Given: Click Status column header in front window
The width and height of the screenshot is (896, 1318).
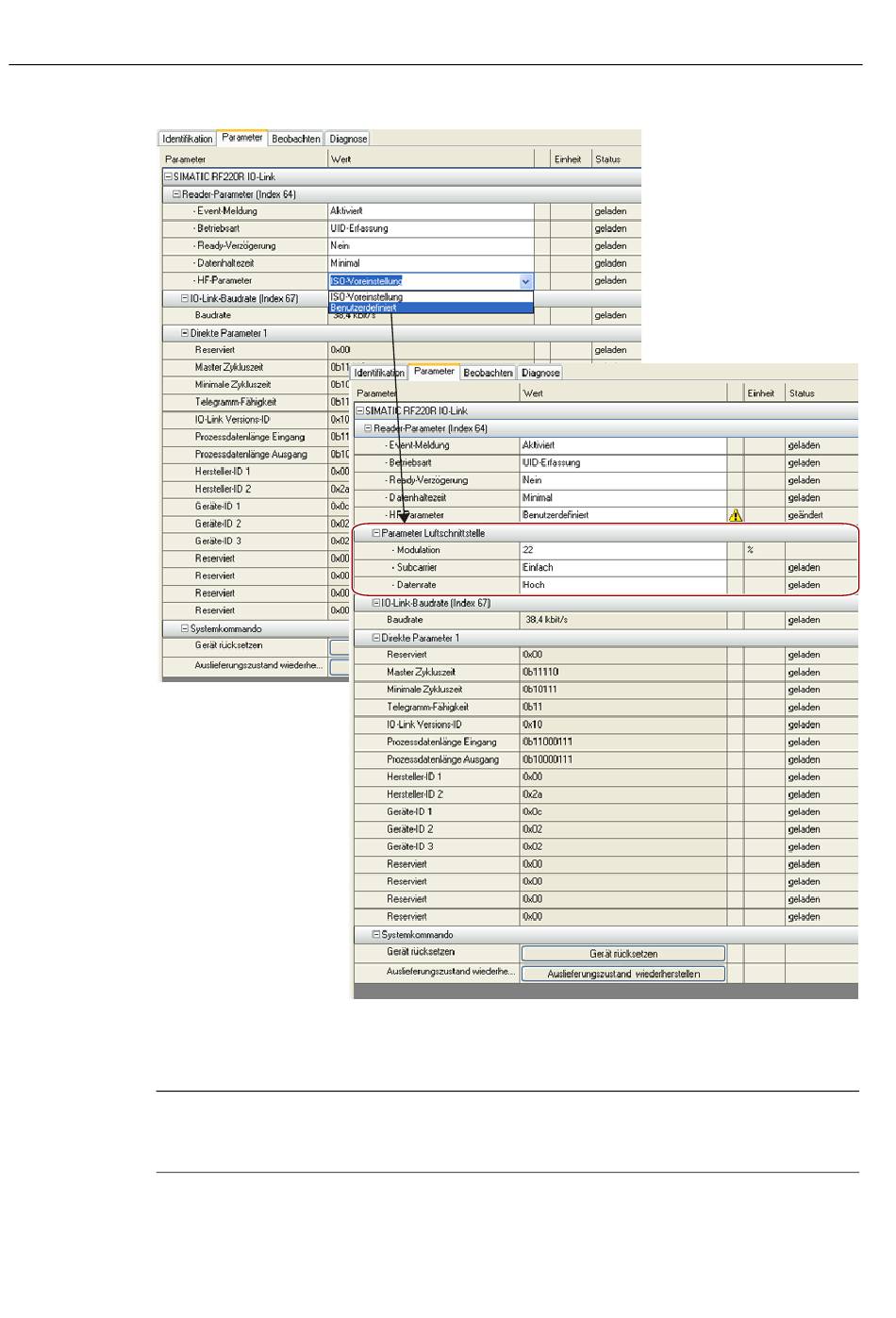Looking at the screenshot, I should (822, 393).
